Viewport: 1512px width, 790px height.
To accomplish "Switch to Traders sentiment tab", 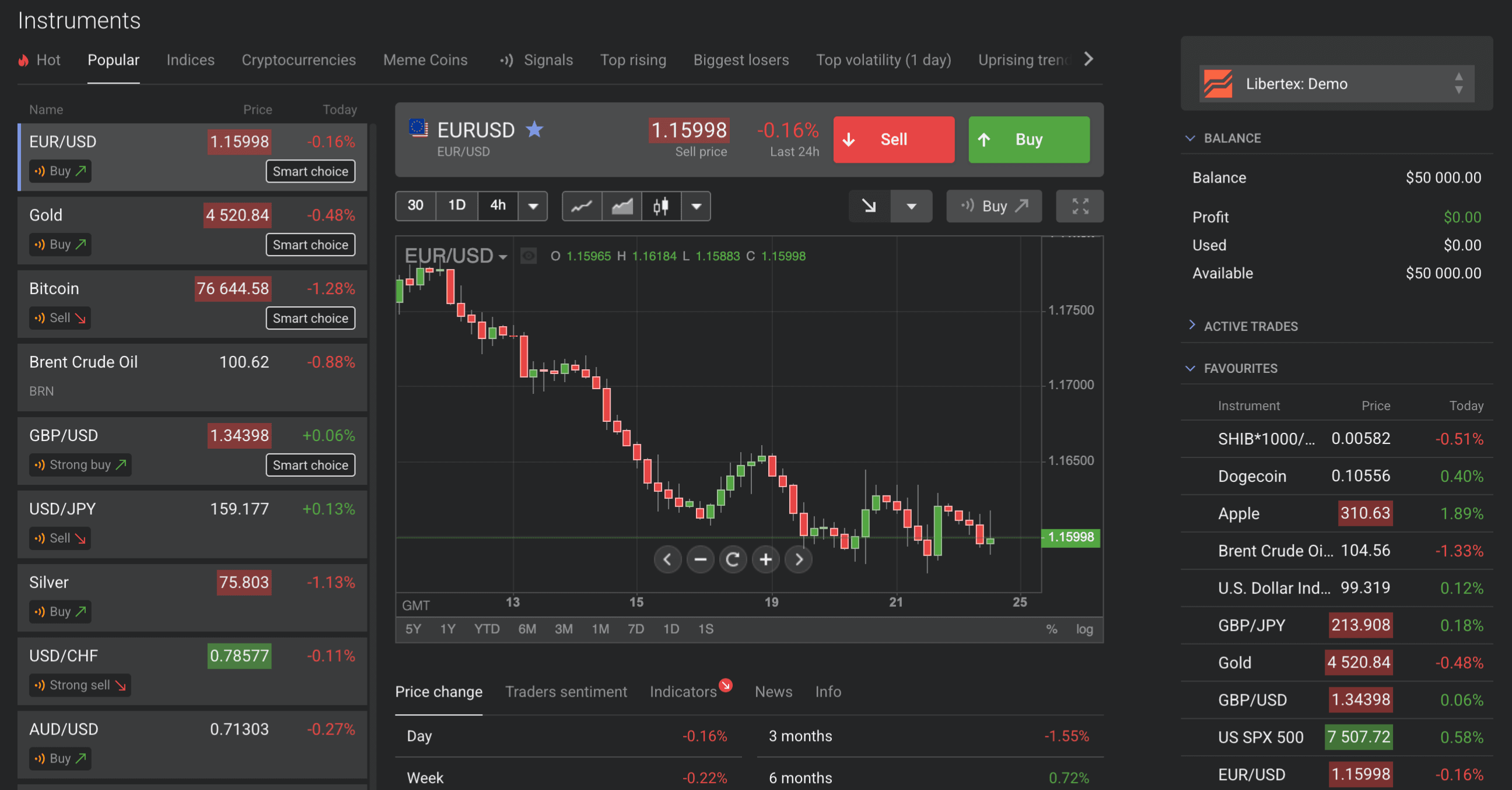I will tap(566, 692).
